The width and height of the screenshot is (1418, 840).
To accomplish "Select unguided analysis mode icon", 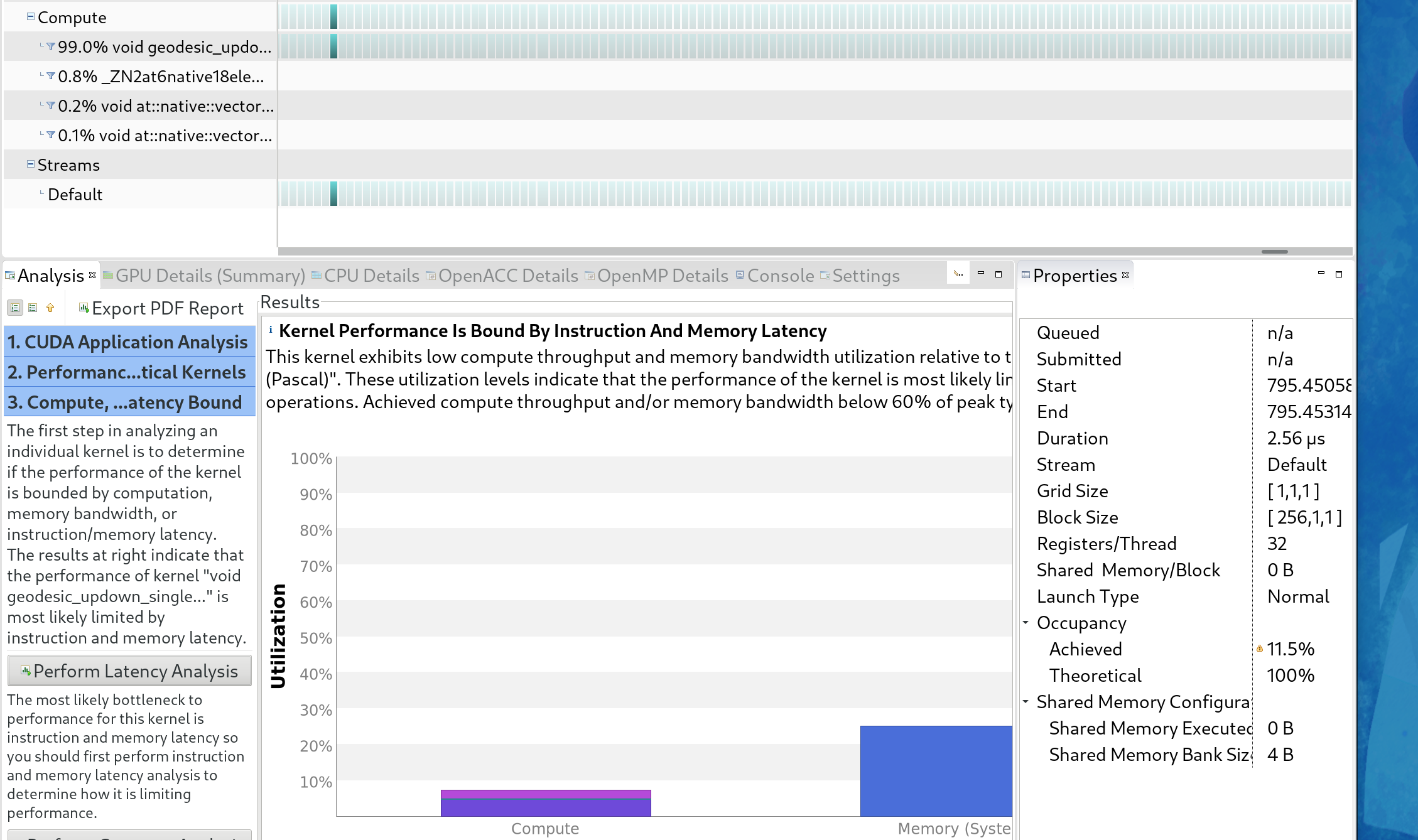I will click(33, 308).
